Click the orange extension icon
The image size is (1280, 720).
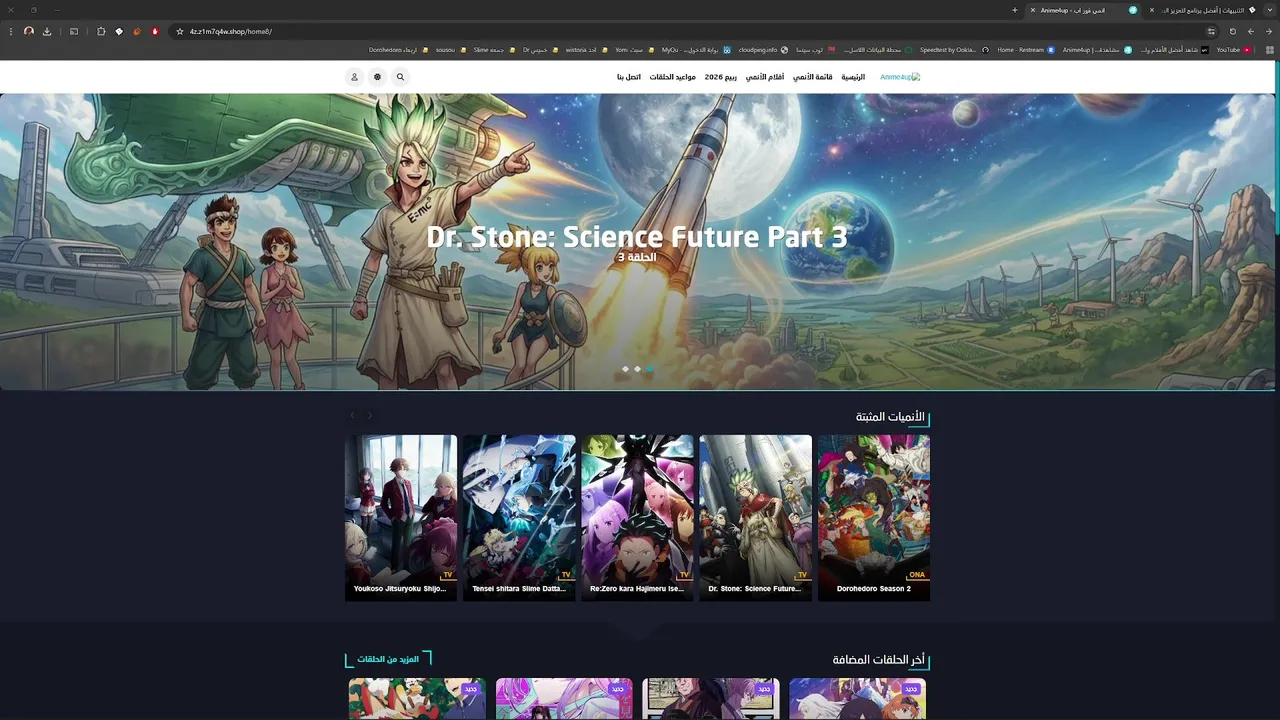[137, 31]
